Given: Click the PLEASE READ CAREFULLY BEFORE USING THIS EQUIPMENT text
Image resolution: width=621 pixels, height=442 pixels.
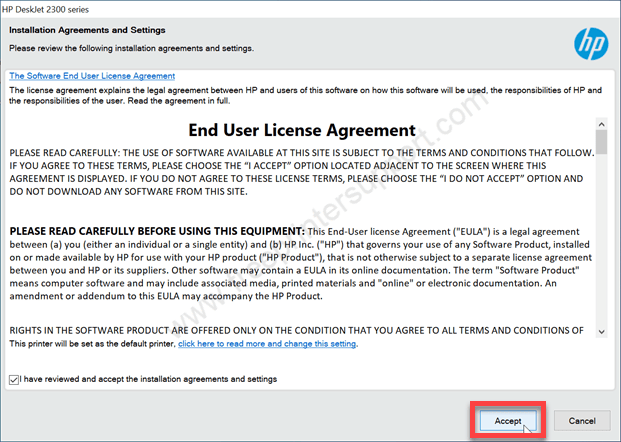Looking at the screenshot, I should tap(157, 231).
